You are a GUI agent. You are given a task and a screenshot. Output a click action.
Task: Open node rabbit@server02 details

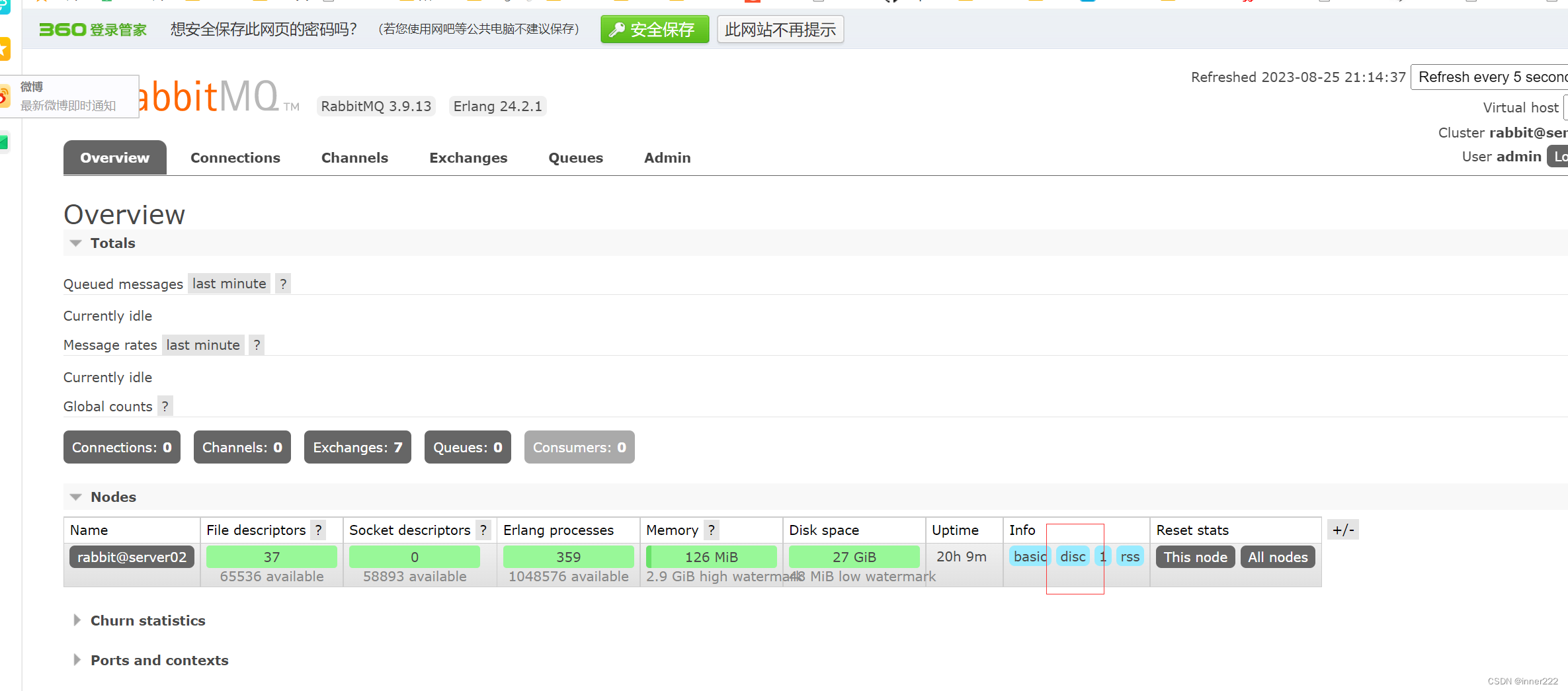[x=132, y=557]
